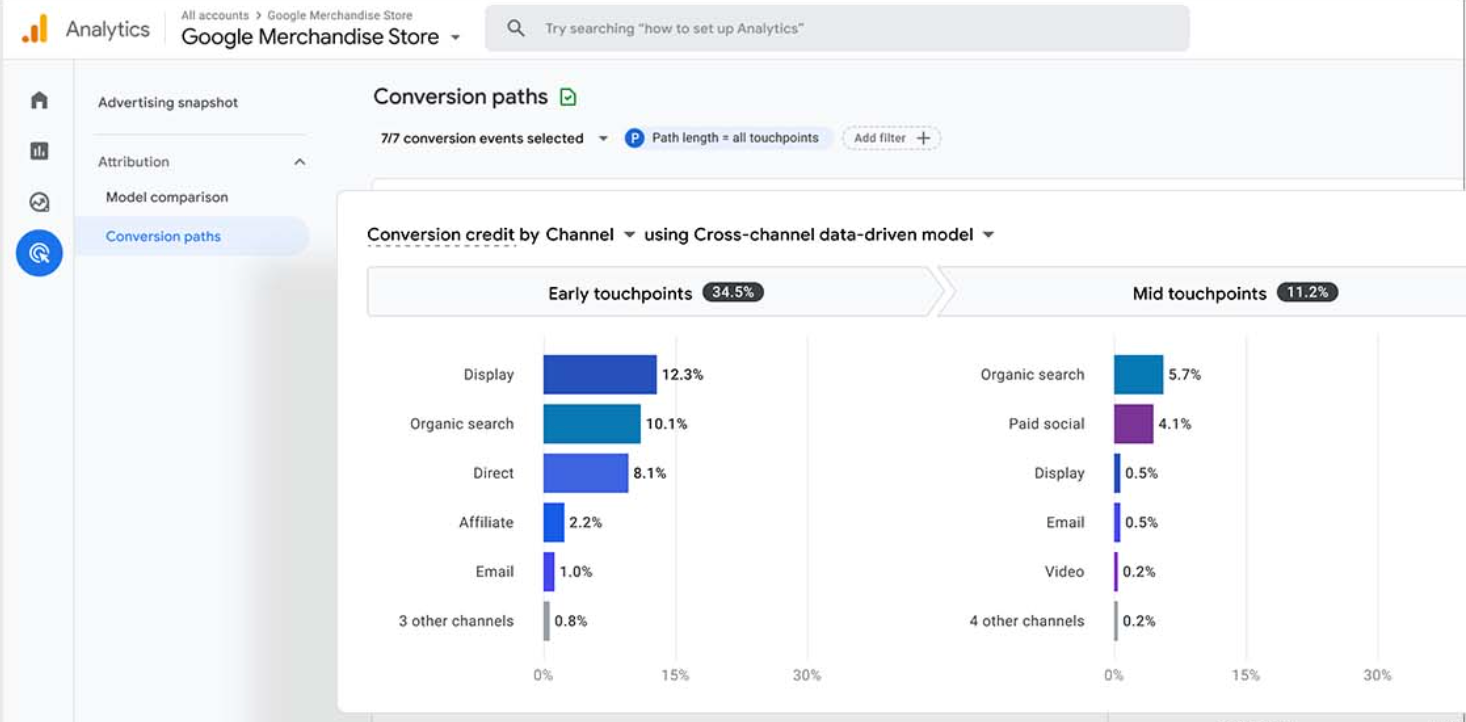Collapse the Attribution section chevron
Viewport: 1466px width, 722px height.
(x=299, y=162)
